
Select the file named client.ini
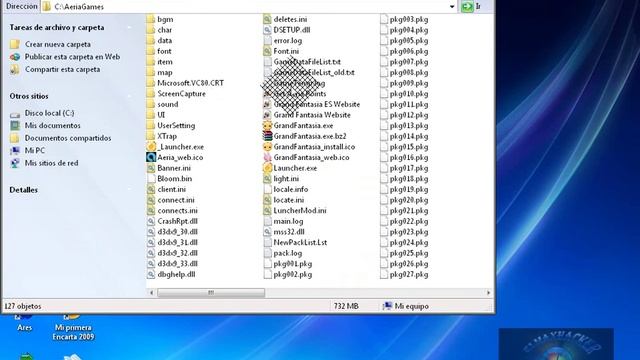171,189
